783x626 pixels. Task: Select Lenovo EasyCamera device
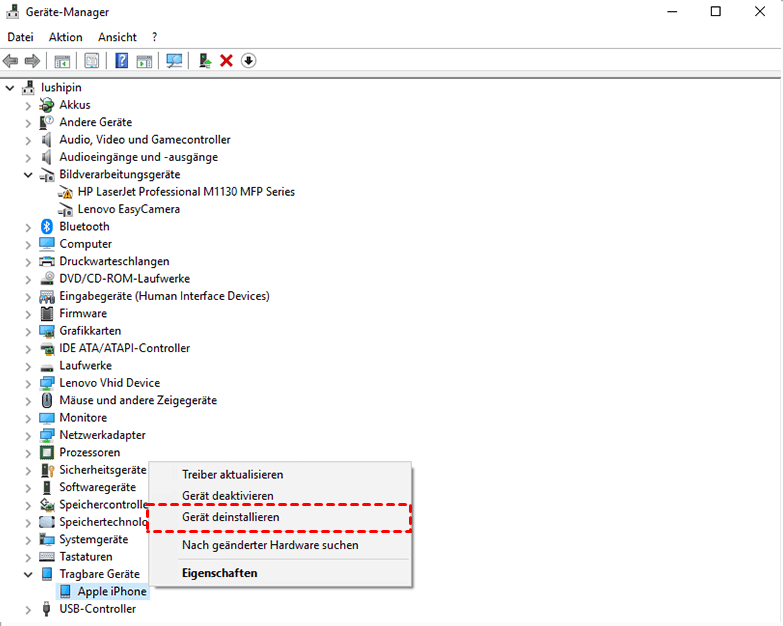[128, 209]
